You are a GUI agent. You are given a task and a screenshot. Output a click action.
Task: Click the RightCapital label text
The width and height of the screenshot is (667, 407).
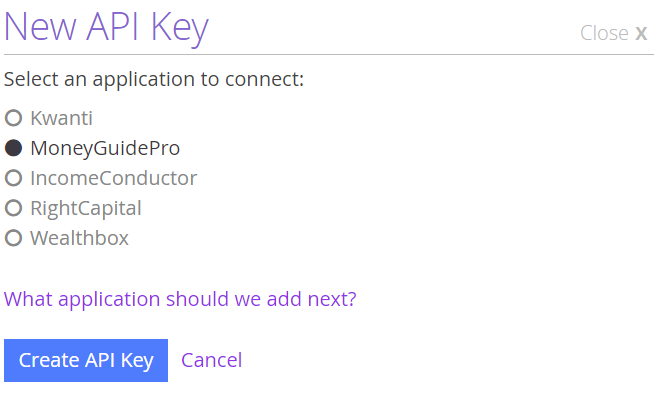(86, 209)
